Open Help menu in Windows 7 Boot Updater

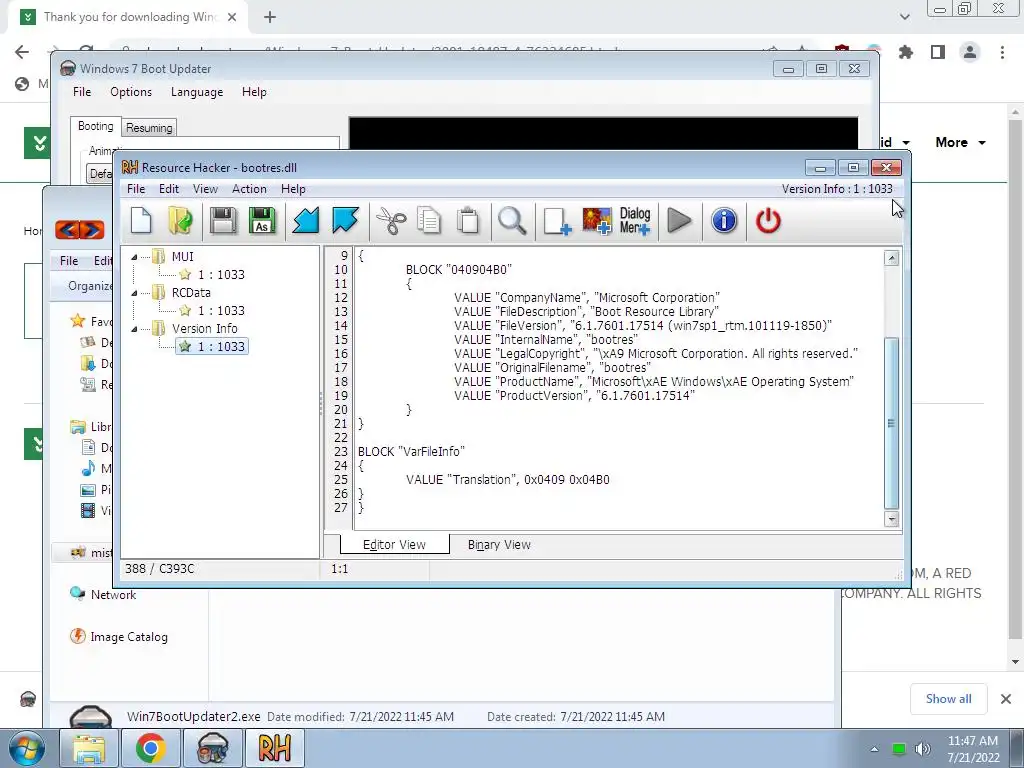[x=254, y=92]
